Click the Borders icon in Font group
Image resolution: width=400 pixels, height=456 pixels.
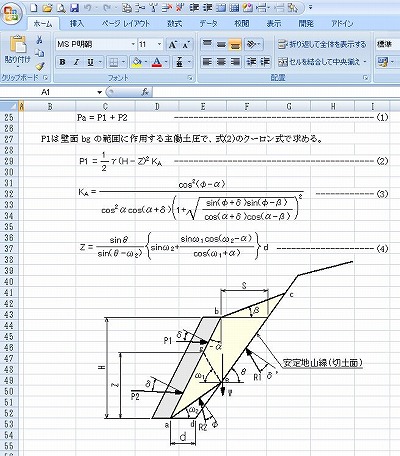click(114, 62)
